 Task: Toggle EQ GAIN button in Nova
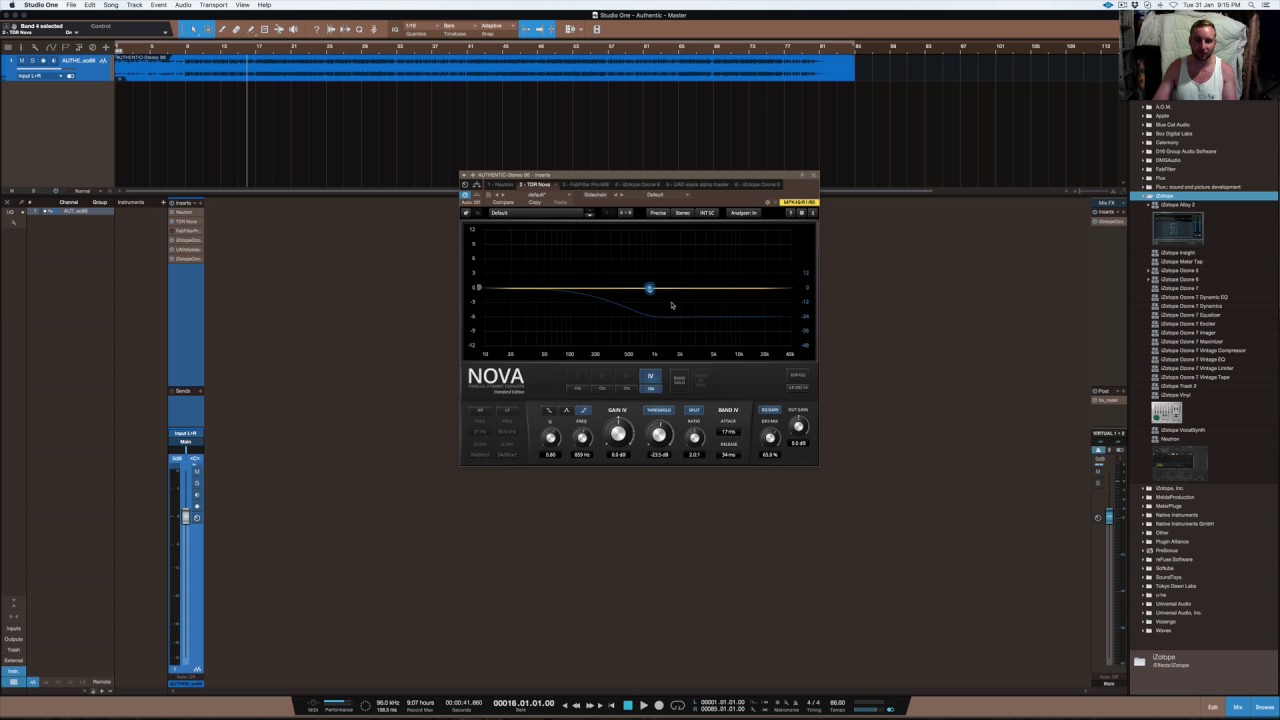point(769,410)
